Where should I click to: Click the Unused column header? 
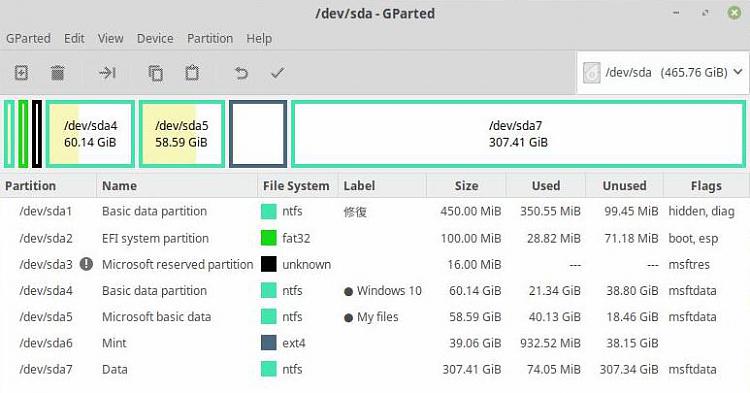point(624,186)
